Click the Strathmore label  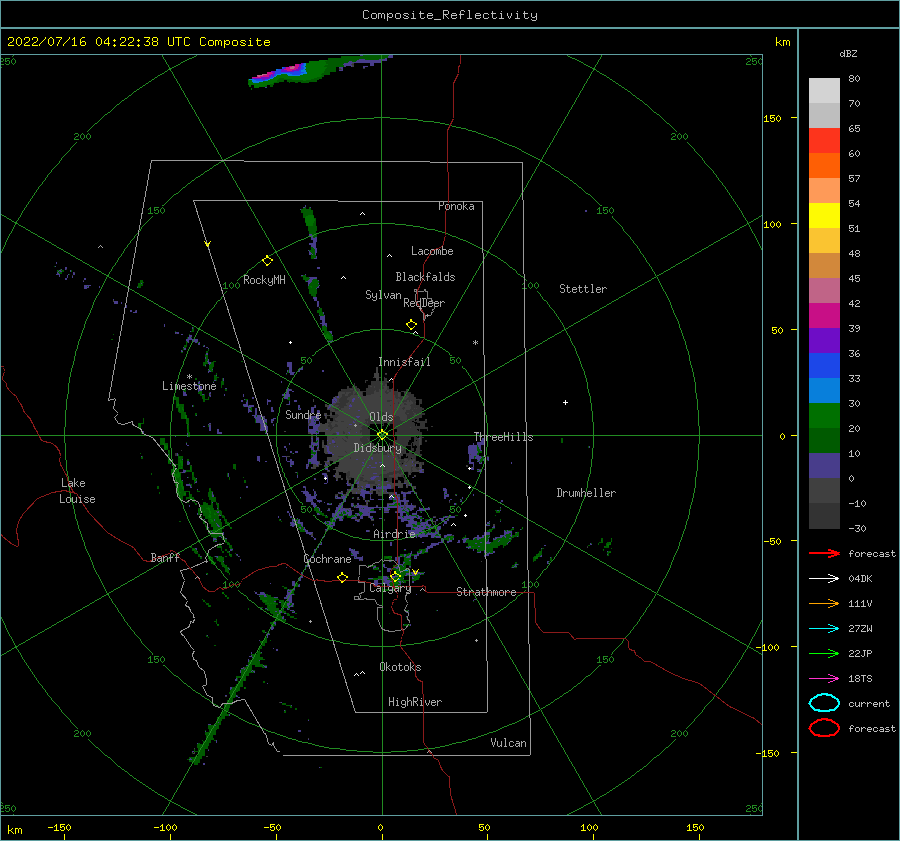(486, 592)
